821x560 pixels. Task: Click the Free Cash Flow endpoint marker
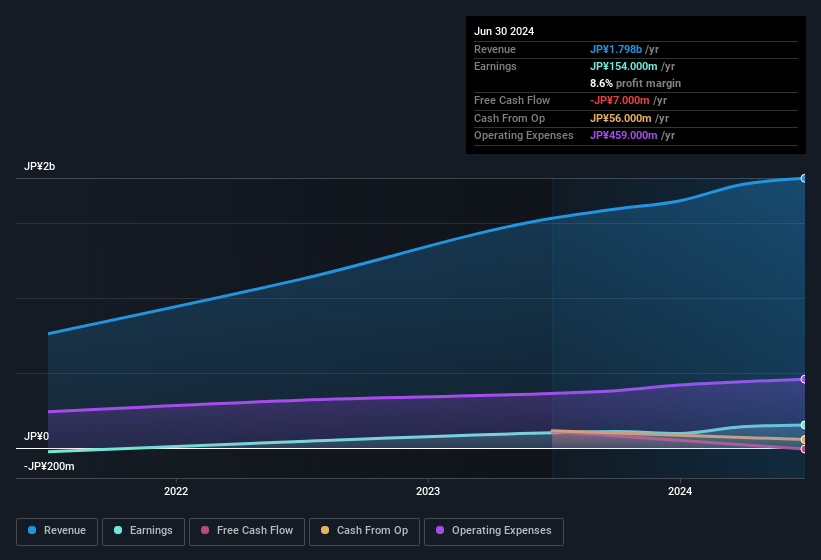[x=803, y=449]
